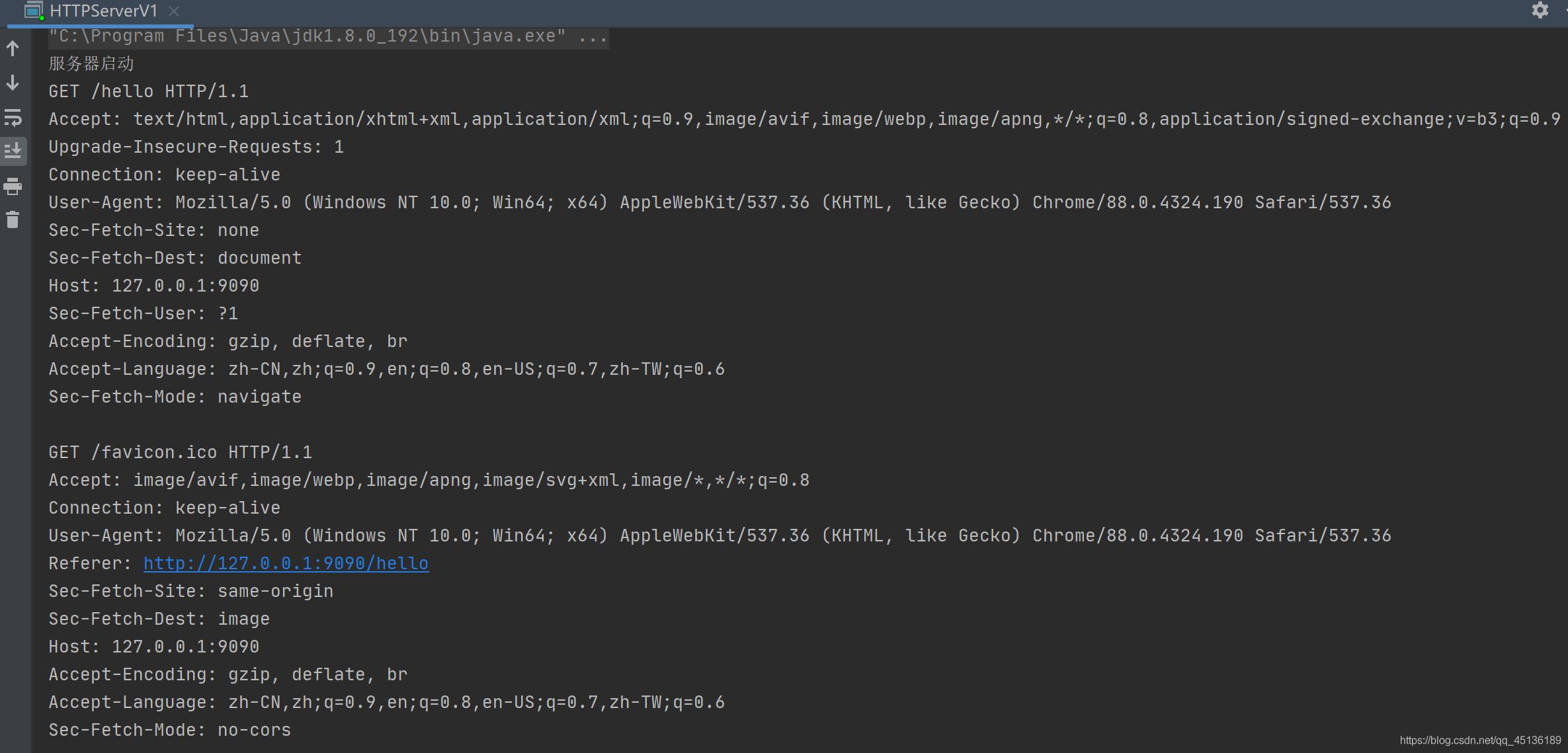Screen dimensions: 1568x753
Task: Click 'Sec-Fetch-Mode: no-cors' line
Action: [x=169, y=730]
